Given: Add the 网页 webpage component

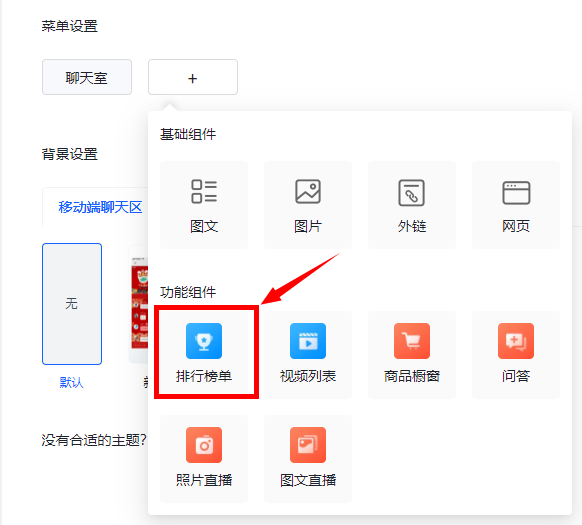Looking at the screenshot, I should pyautogui.click(x=516, y=205).
